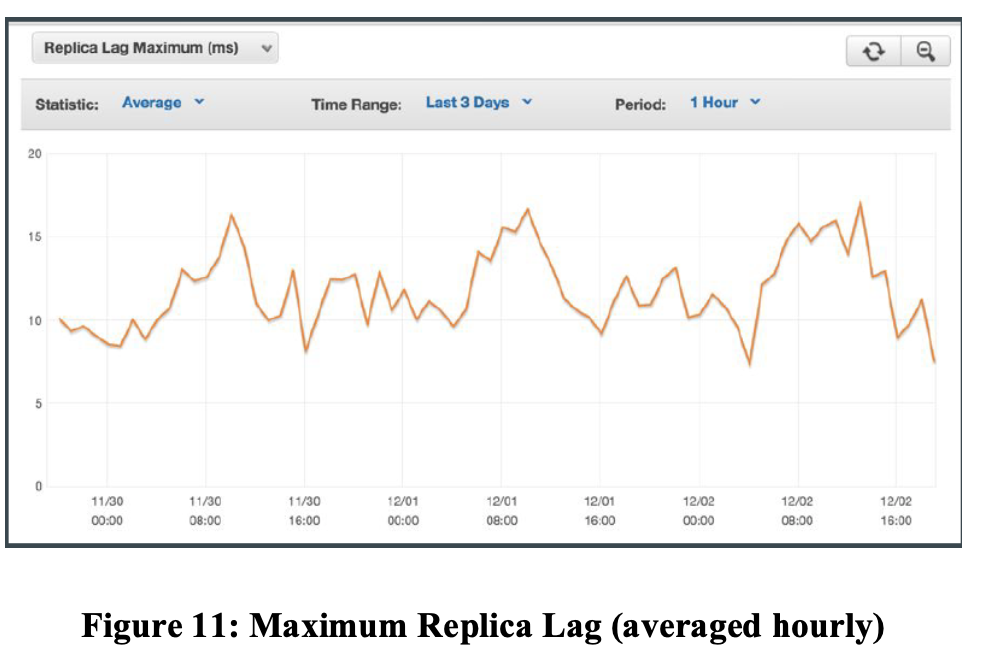The width and height of the screenshot is (986, 650).
Task: Click the Period: label
Action: coord(640,104)
